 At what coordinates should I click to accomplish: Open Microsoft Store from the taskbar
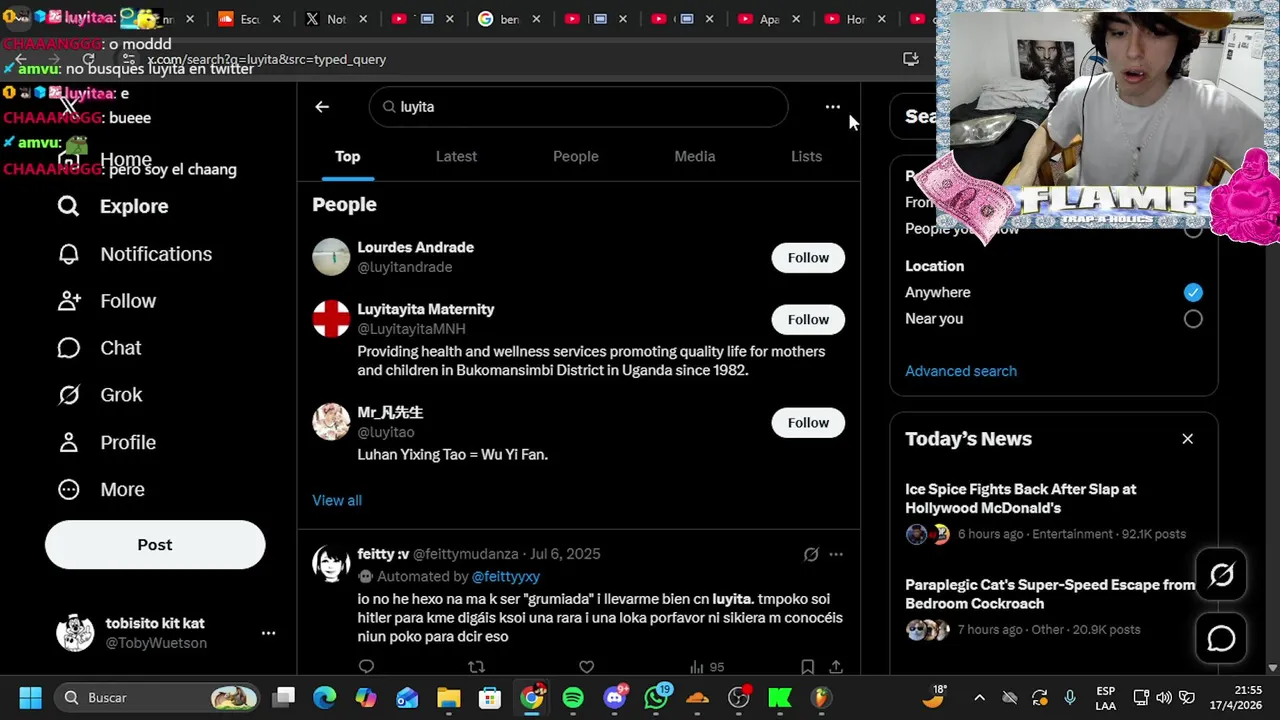coord(489,698)
